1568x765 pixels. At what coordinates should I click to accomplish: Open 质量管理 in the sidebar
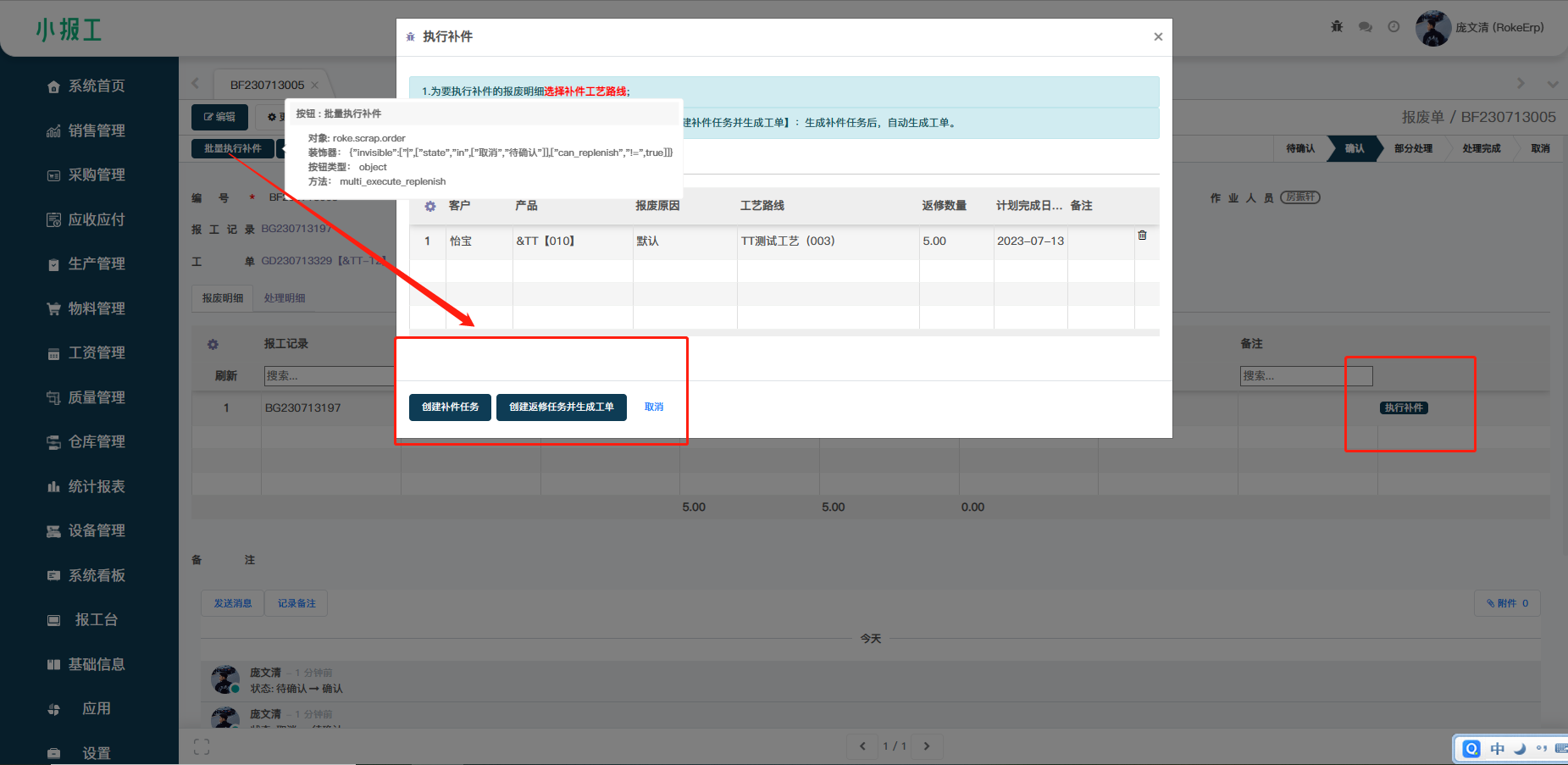(97, 397)
